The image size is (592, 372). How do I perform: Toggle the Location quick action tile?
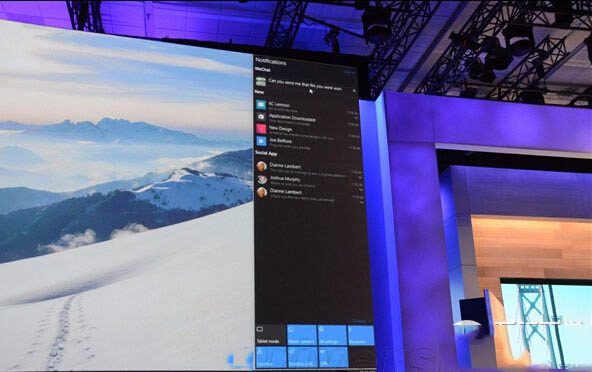tap(271, 357)
